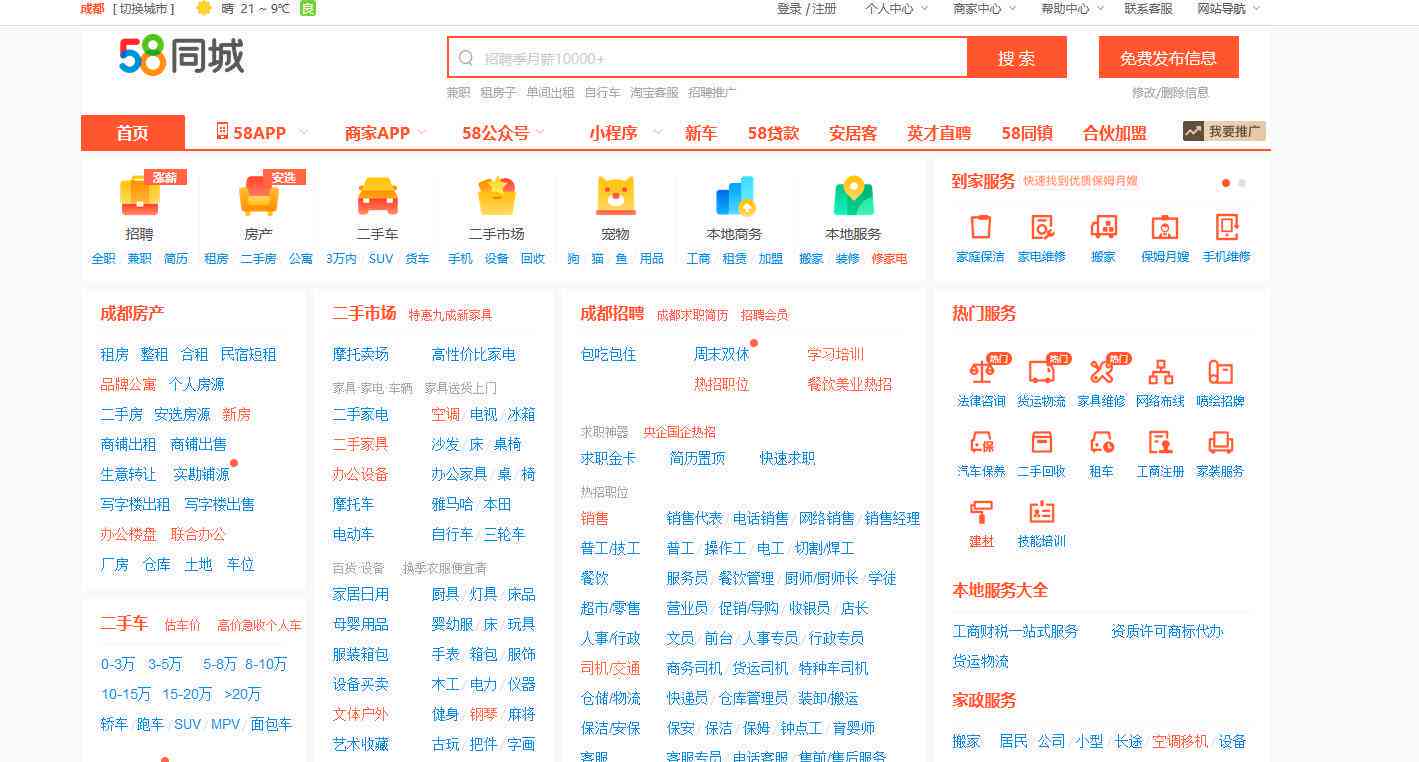This screenshot has width=1419, height=762.
Task: Select the 家庭保洁 service icon
Action: click(x=980, y=227)
